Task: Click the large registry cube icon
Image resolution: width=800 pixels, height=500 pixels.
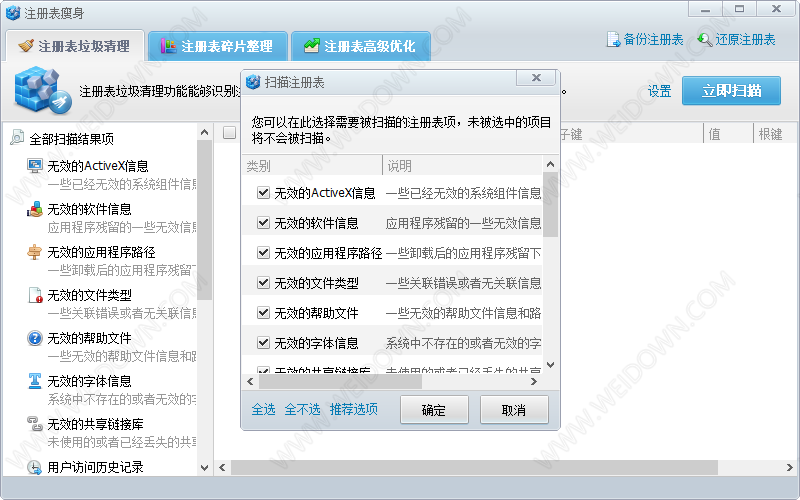Action: [42, 90]
